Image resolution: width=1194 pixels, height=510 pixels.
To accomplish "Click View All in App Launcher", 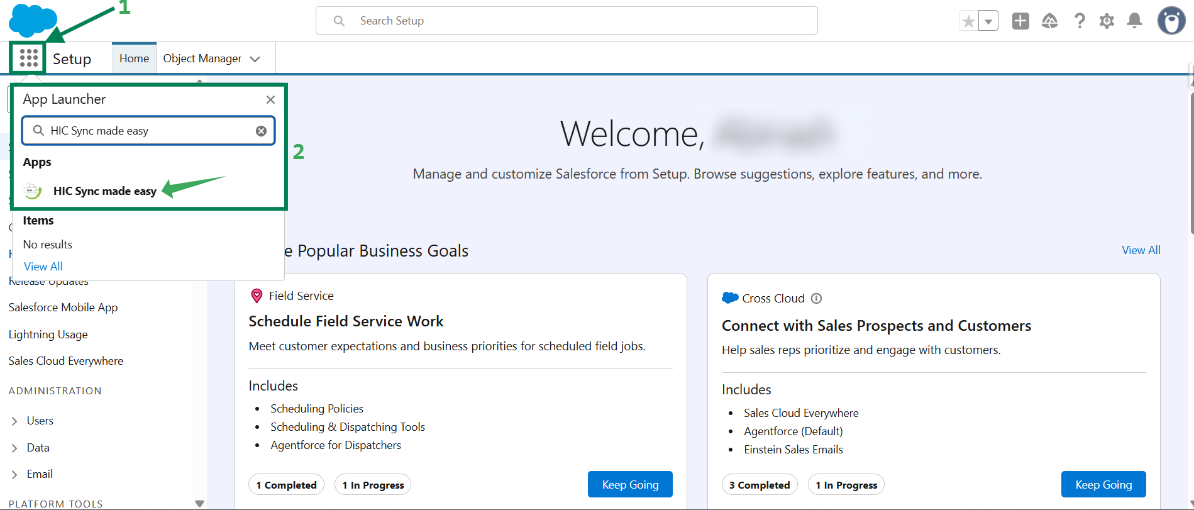I will (43, 266).
